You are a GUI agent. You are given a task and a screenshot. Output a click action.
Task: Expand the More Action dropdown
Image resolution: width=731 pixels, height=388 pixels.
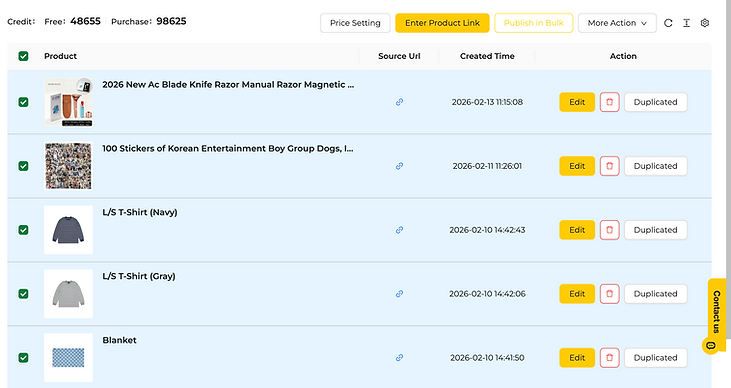(x=617, y=23)
